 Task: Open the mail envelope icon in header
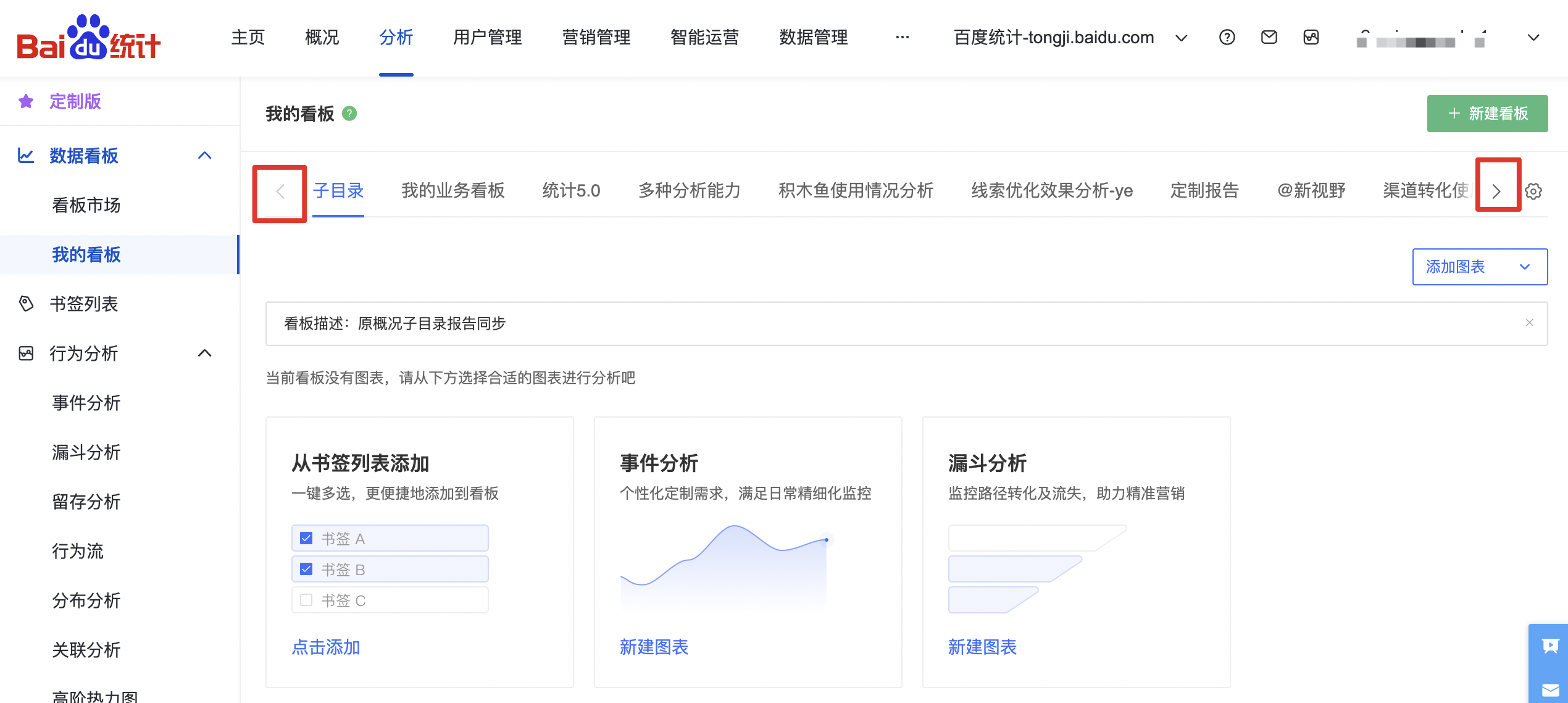[x=1269, y=38]
